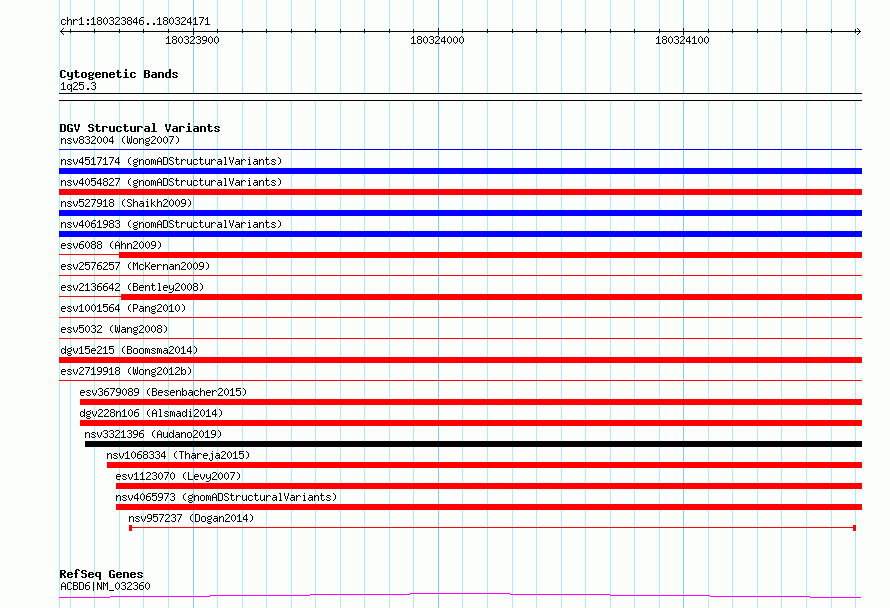Open the Cytogenetic Bands track title
Screen dimensions: 890x608
119,74
